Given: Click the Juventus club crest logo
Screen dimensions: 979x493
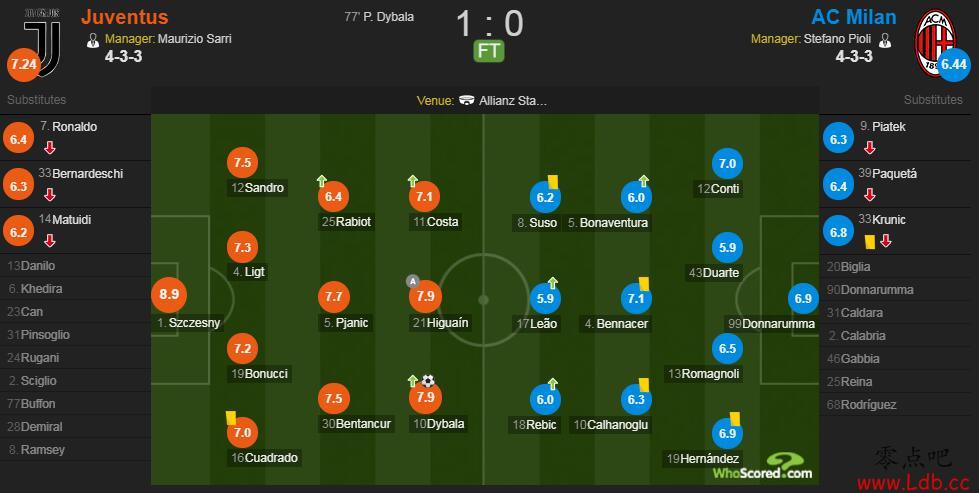Looking at the screenshot, I should [x=42, y=42].
